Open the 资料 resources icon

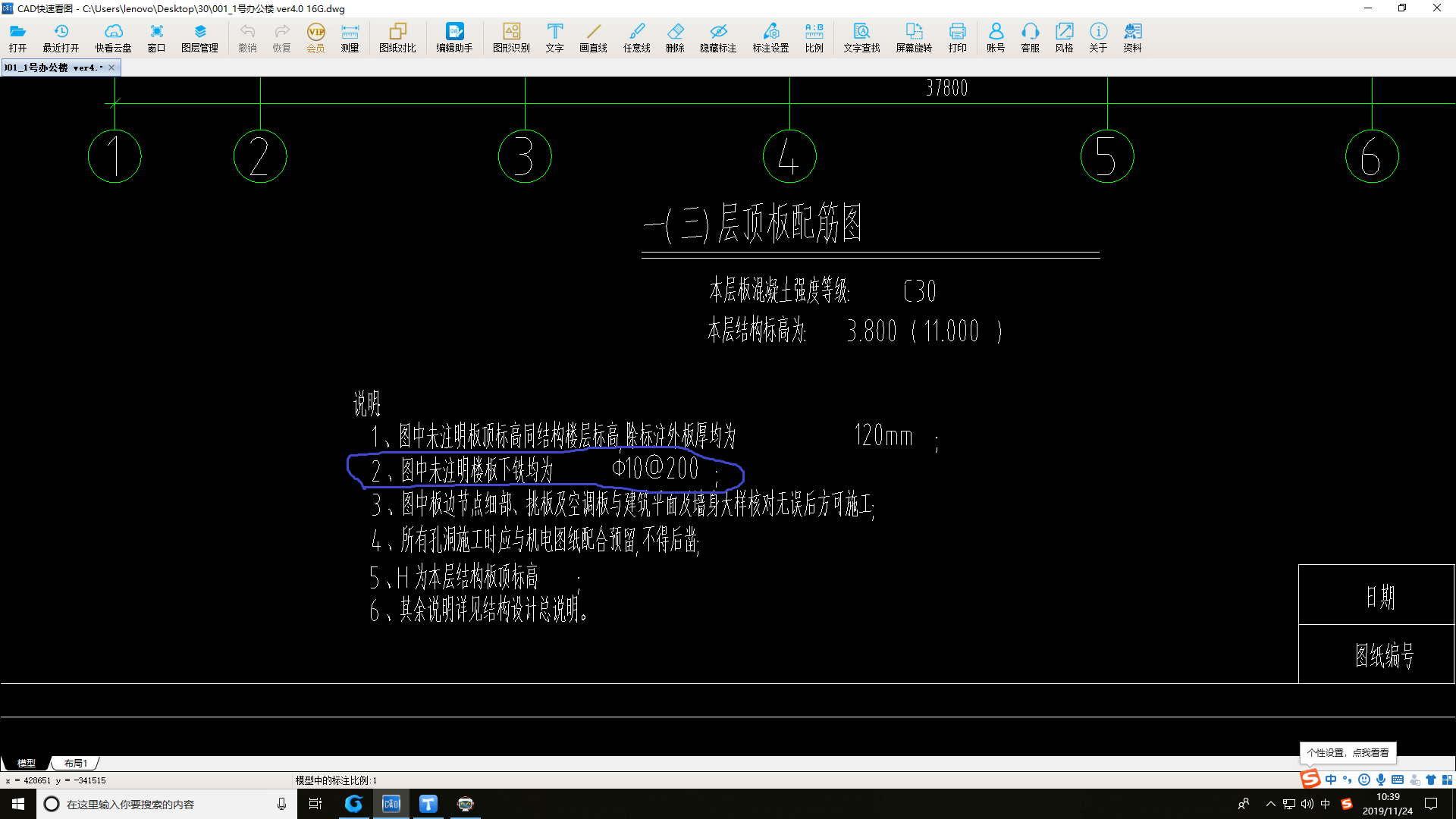(x=1132, y=38)
